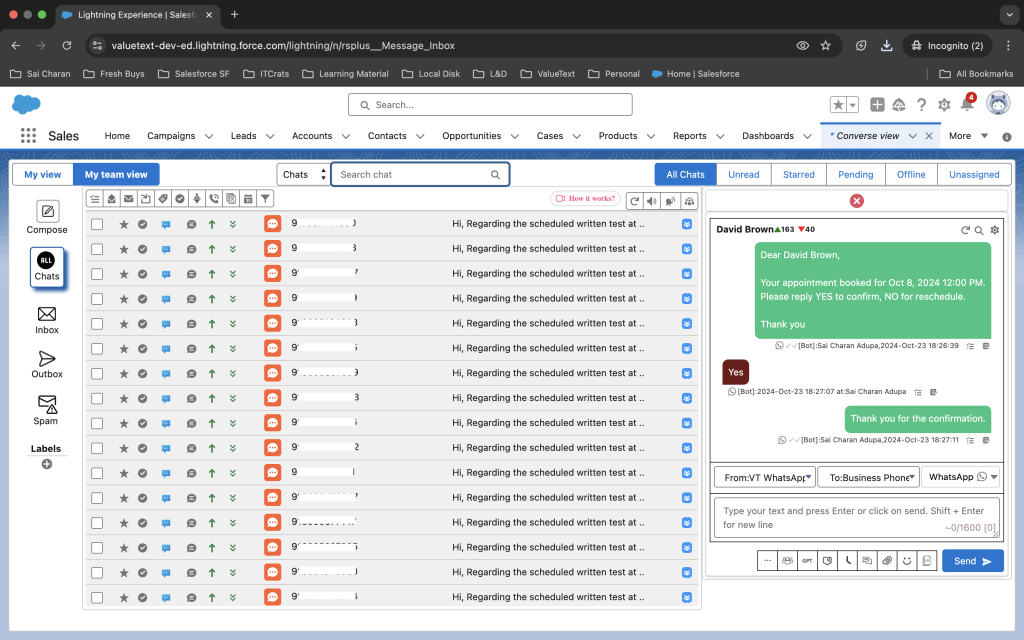Open the Chats type dropdown
The width and height of the screenshot is (1024, 640).
tap(303, 174)
